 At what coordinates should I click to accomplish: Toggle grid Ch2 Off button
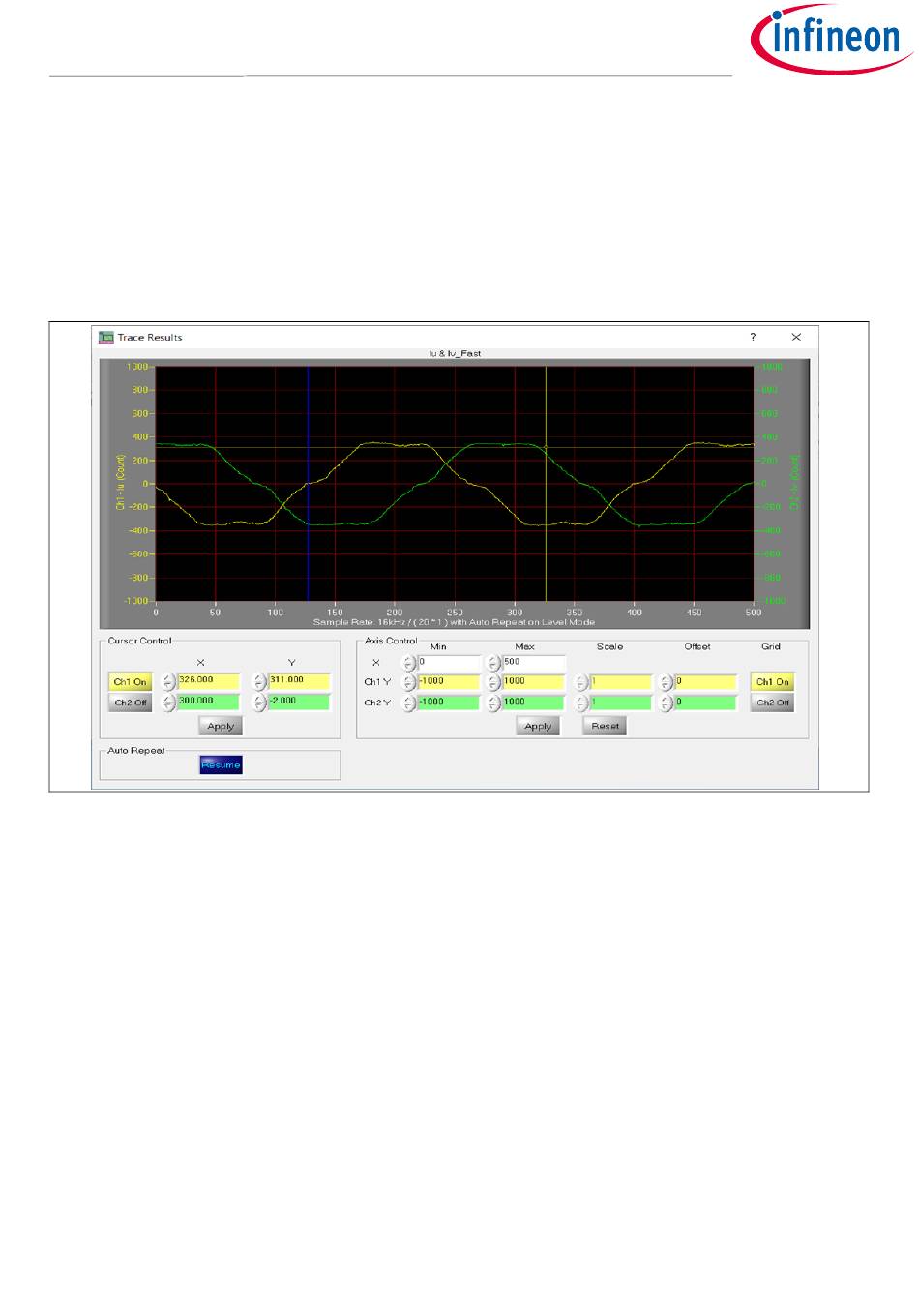coord(772,703)
